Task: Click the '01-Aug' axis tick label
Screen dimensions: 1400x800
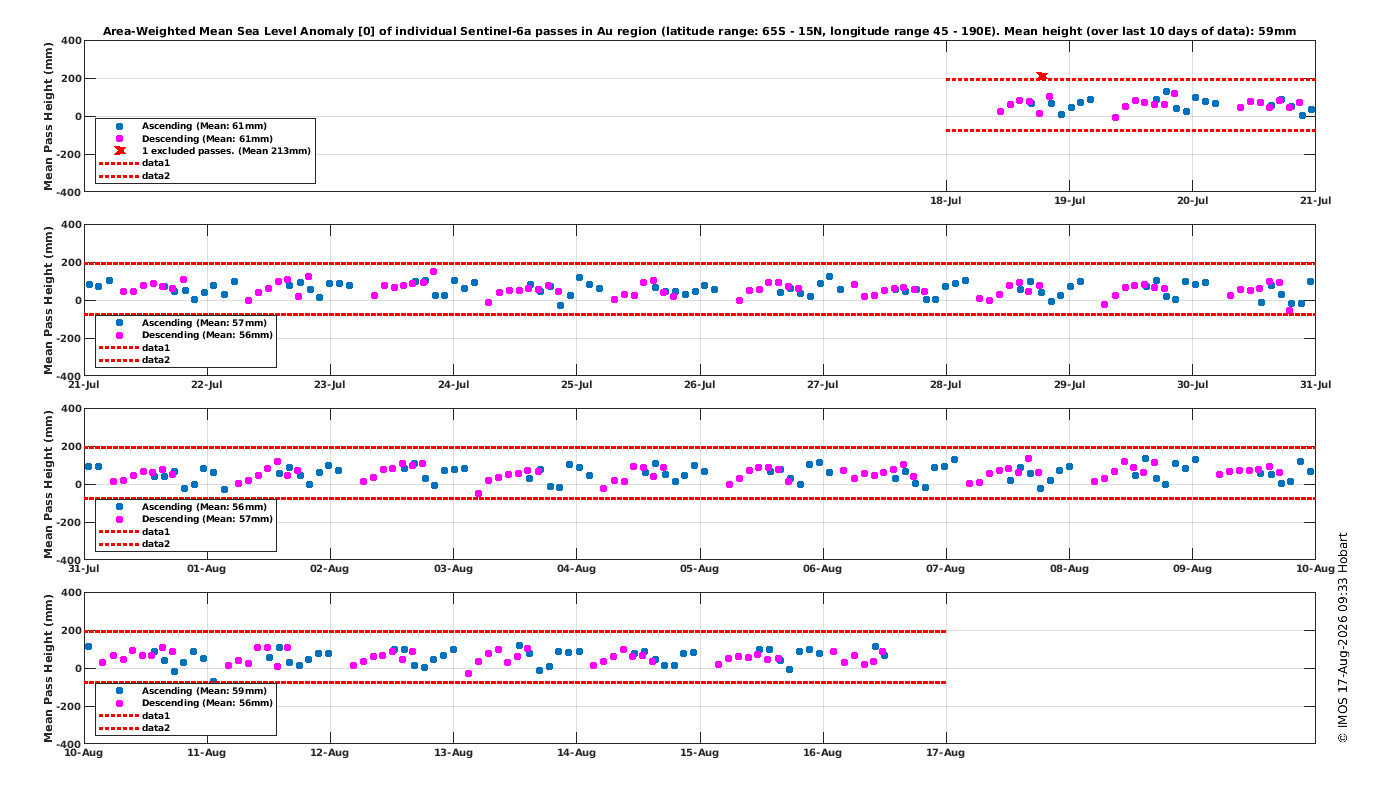Action: point(207,569)
